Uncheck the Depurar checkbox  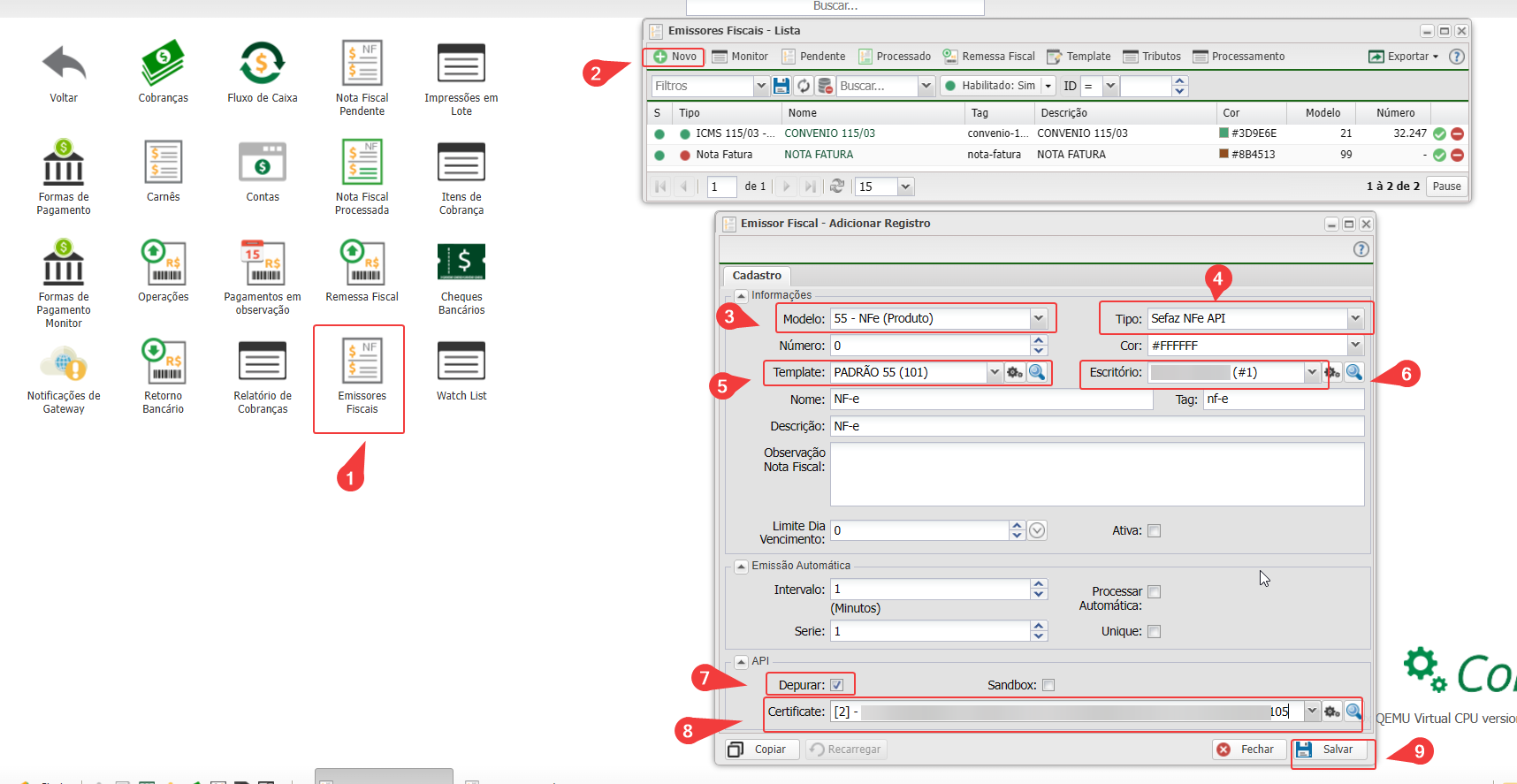pos(836,685)
